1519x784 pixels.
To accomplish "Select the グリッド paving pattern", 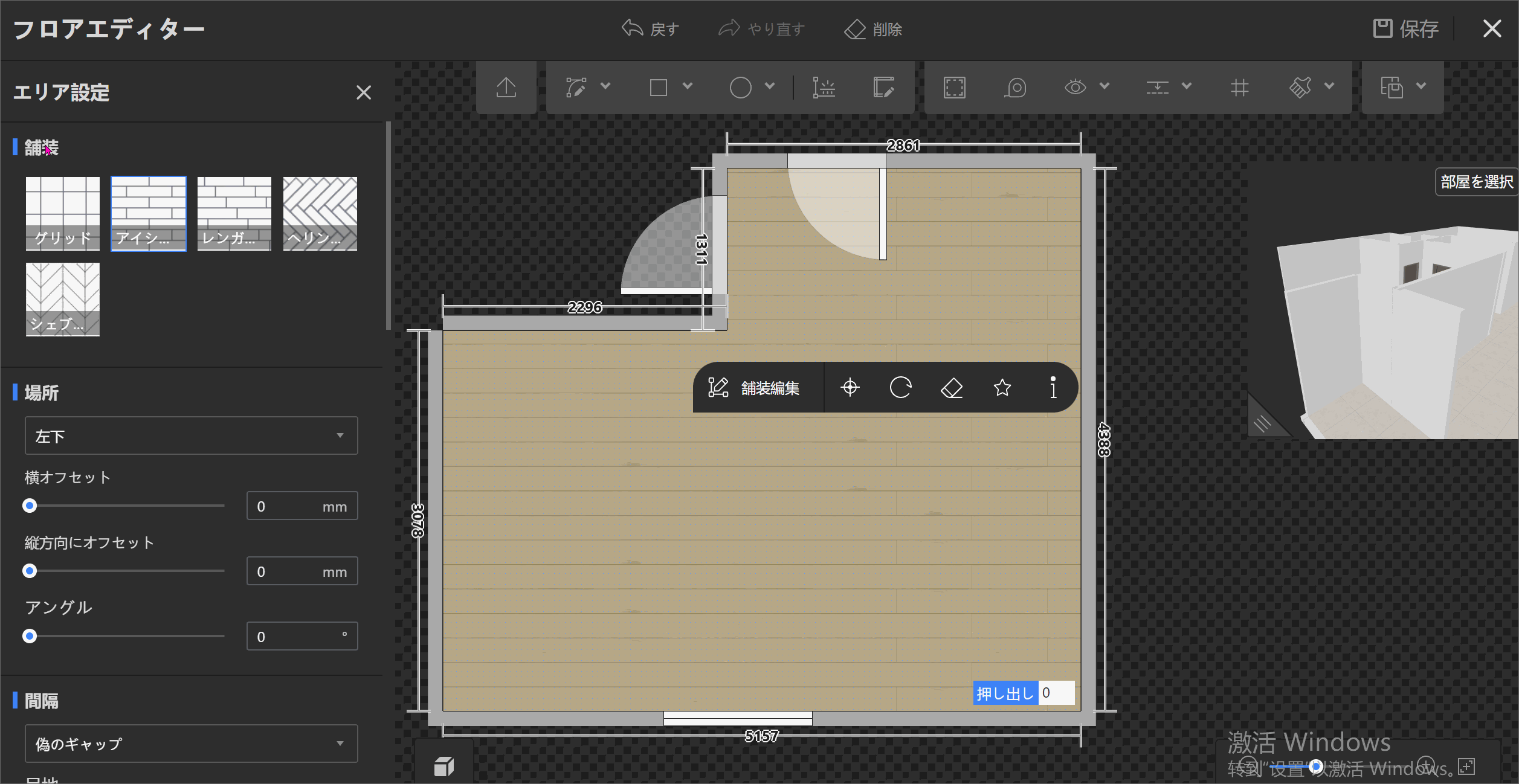I will click(x=63, y=213).
